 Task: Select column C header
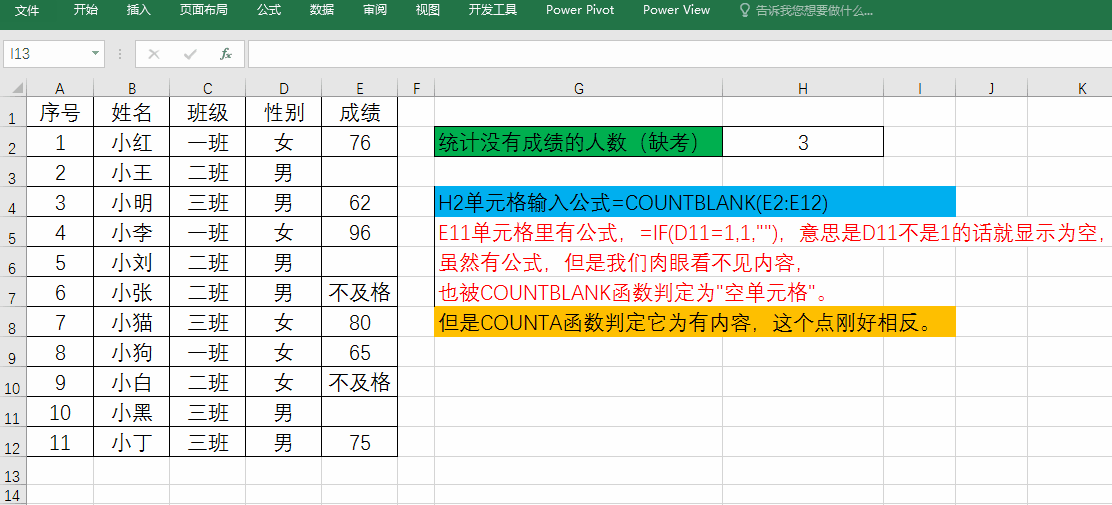[x=208, y=89]
